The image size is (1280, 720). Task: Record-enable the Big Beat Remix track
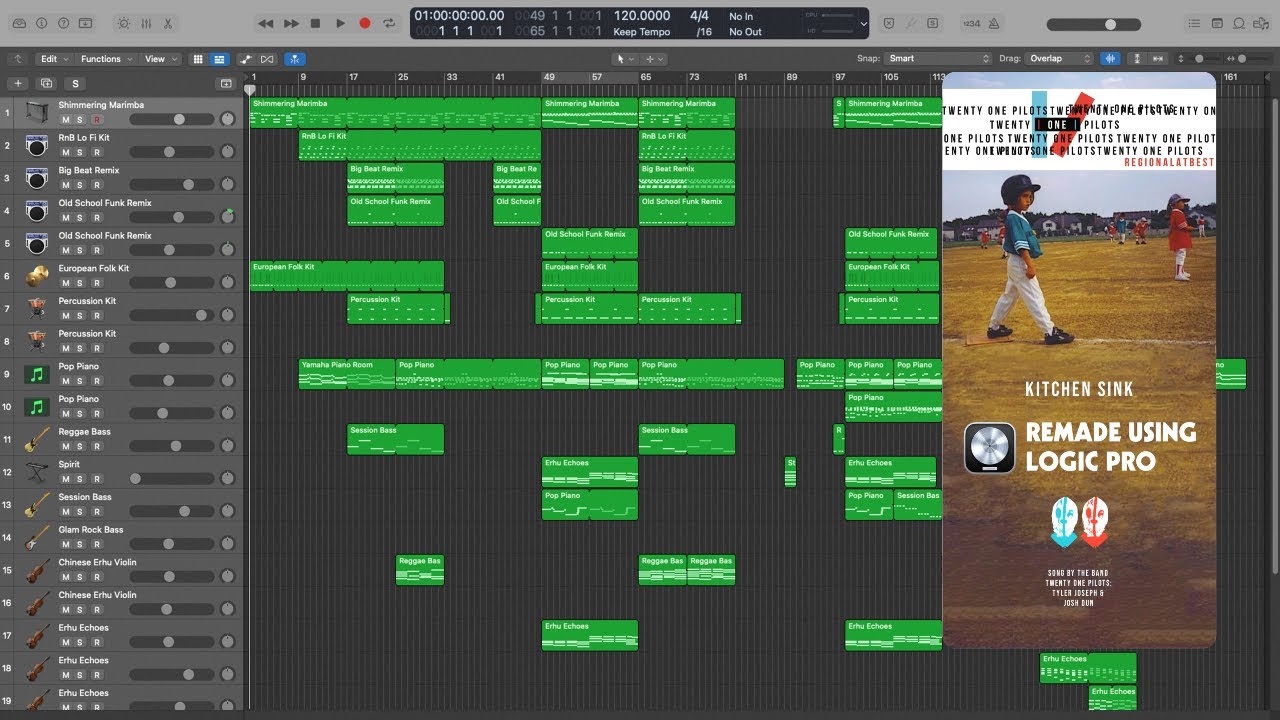pos(97,185)
